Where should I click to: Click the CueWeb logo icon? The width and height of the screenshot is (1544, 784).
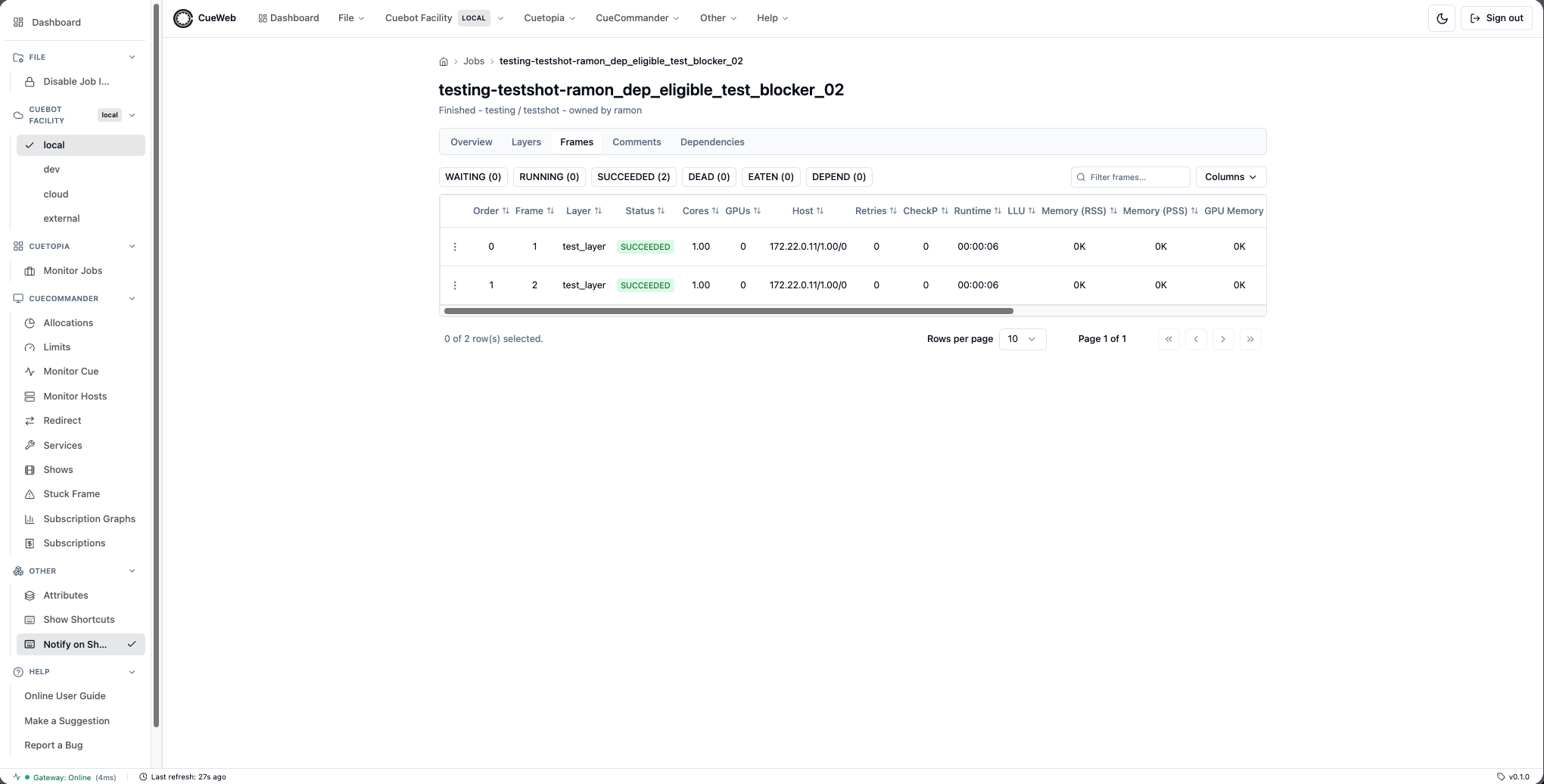[183, 18]
